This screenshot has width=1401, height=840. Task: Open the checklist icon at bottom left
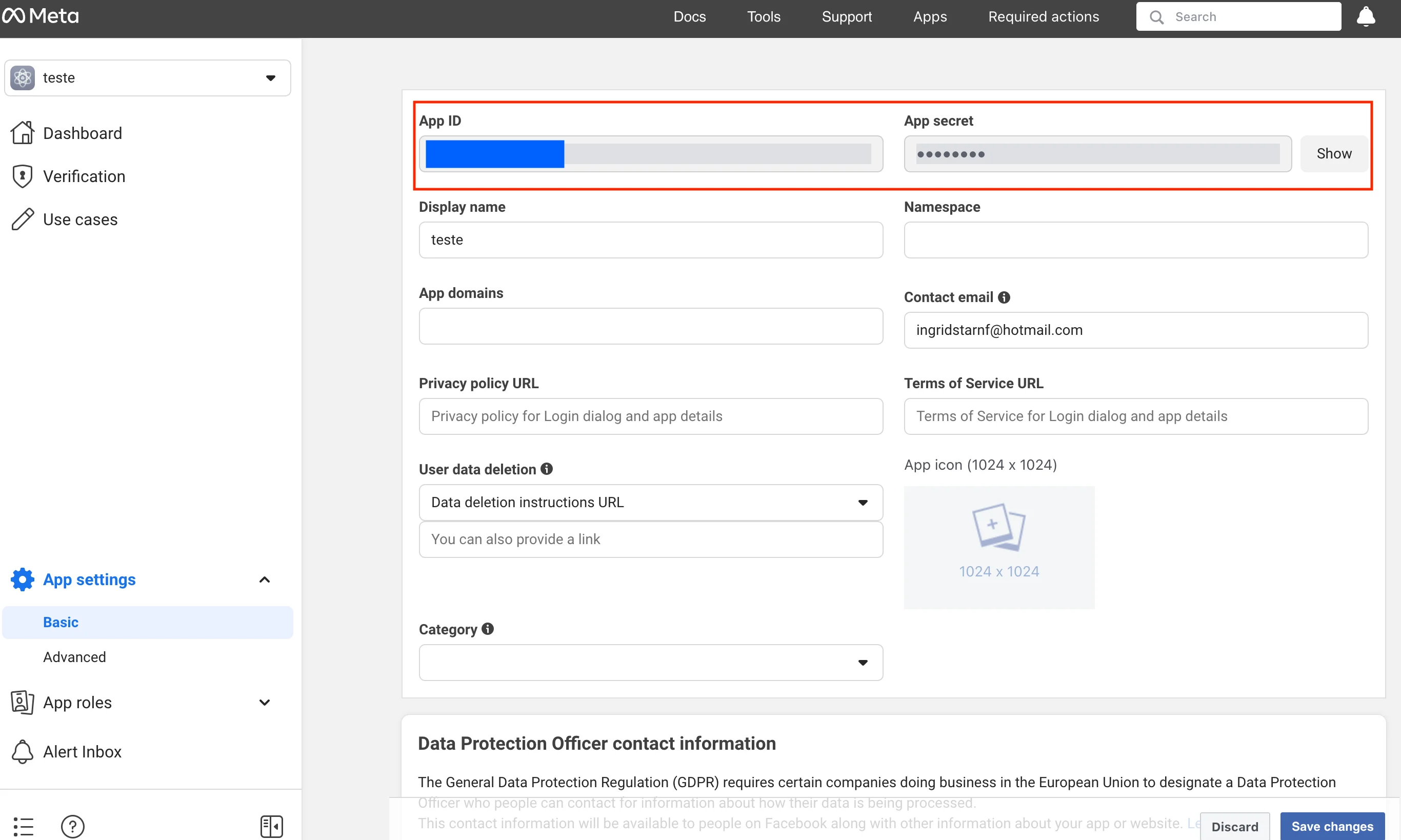pos(23,827)
